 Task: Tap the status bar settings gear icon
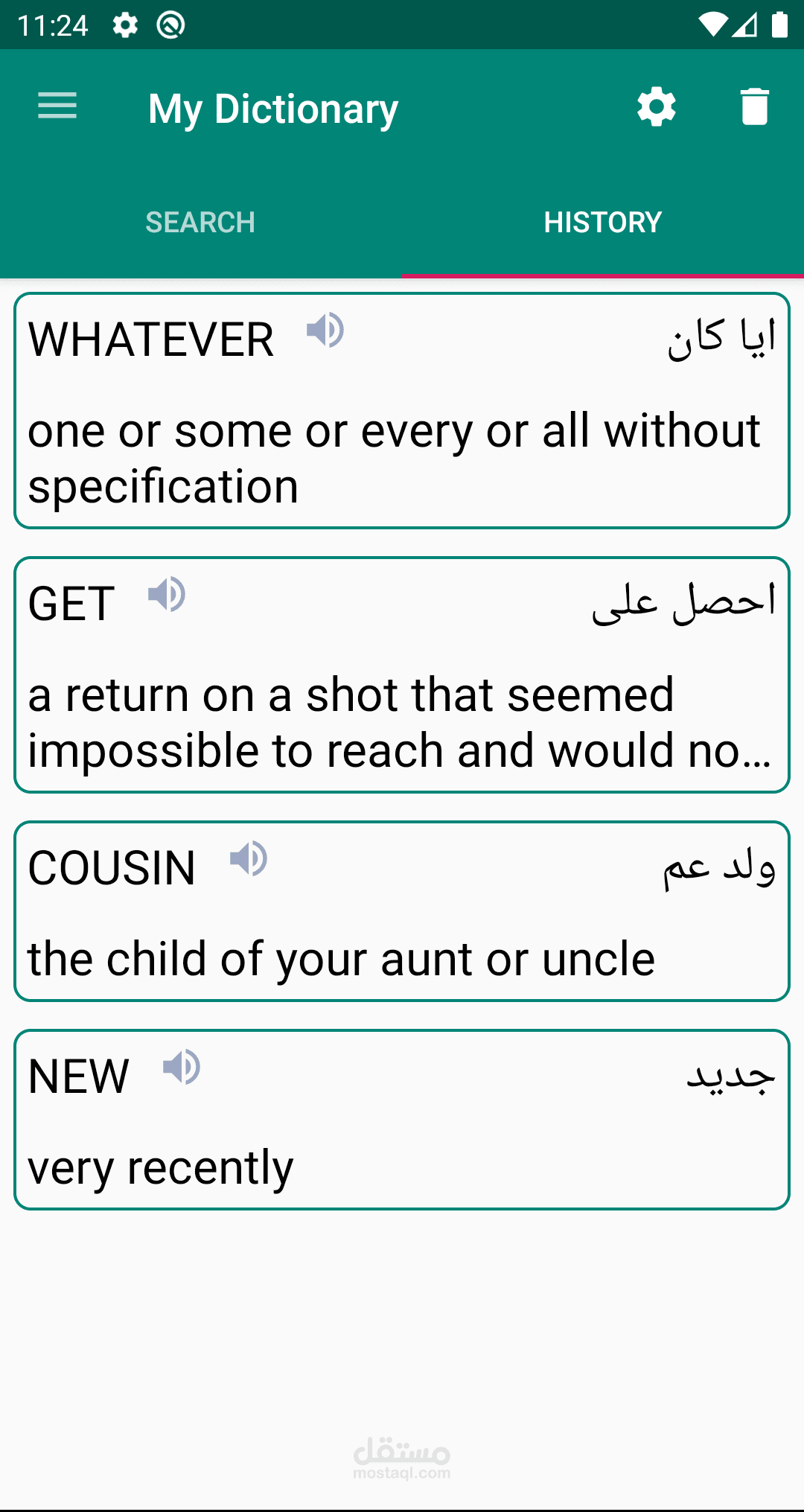click(x=125, y=25)
